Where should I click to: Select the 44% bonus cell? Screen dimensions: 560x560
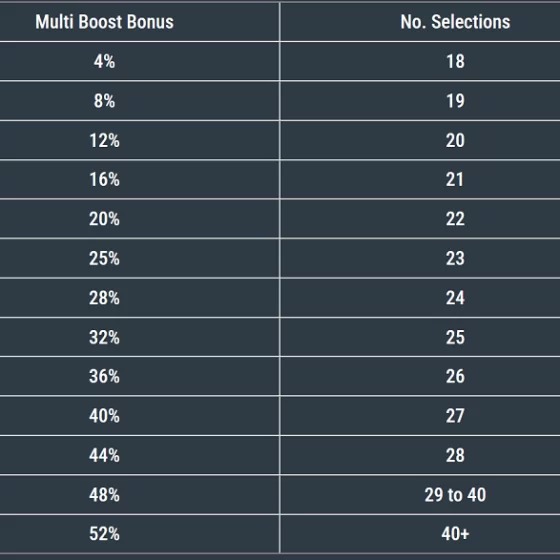pyautogui.click(x=104, y=455)
